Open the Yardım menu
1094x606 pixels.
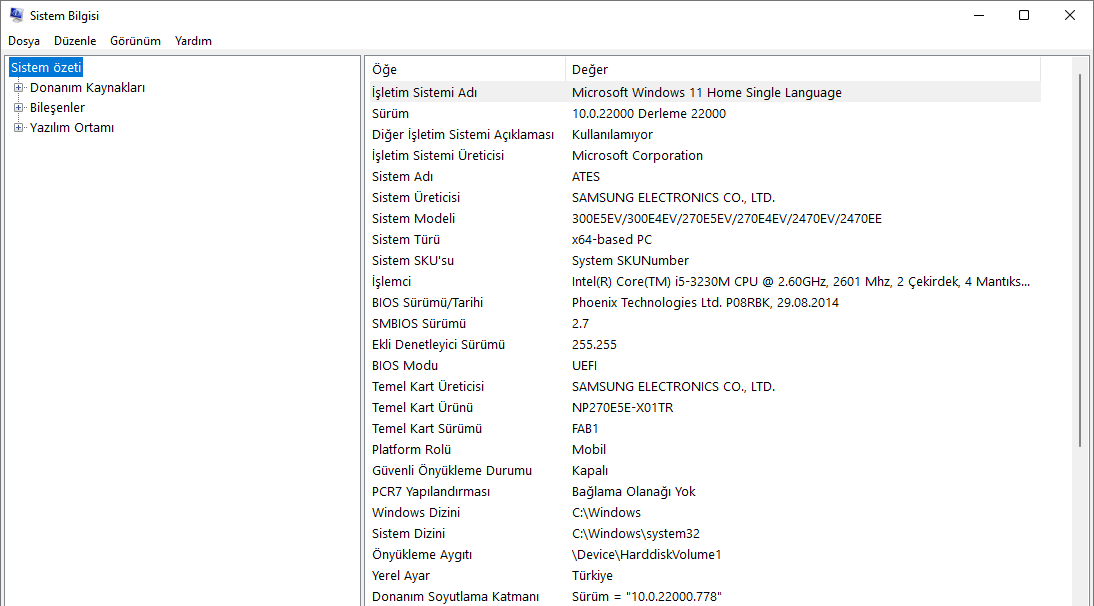point(192,40)
